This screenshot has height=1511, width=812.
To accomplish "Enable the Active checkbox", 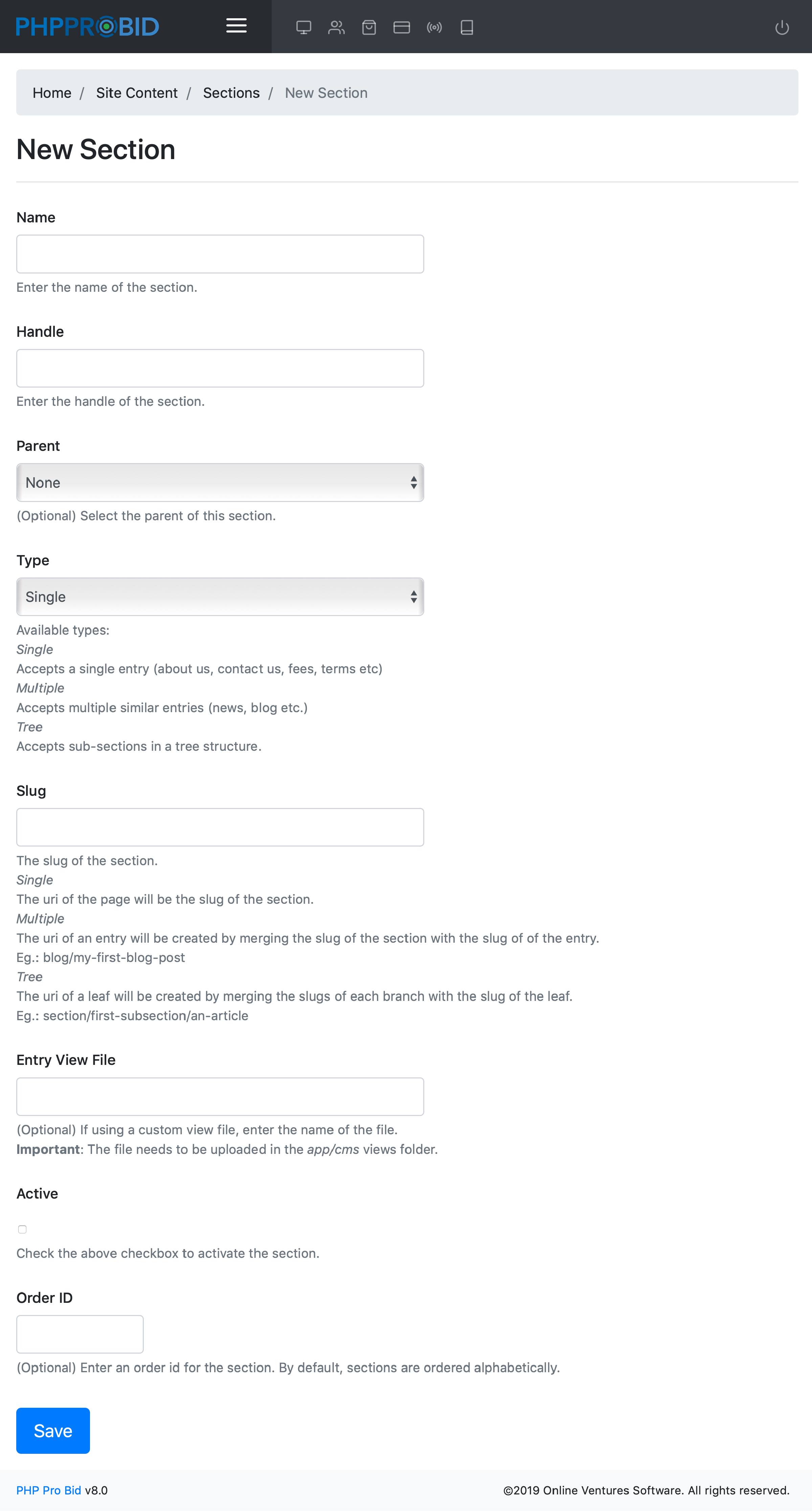I will [22, 1229].
